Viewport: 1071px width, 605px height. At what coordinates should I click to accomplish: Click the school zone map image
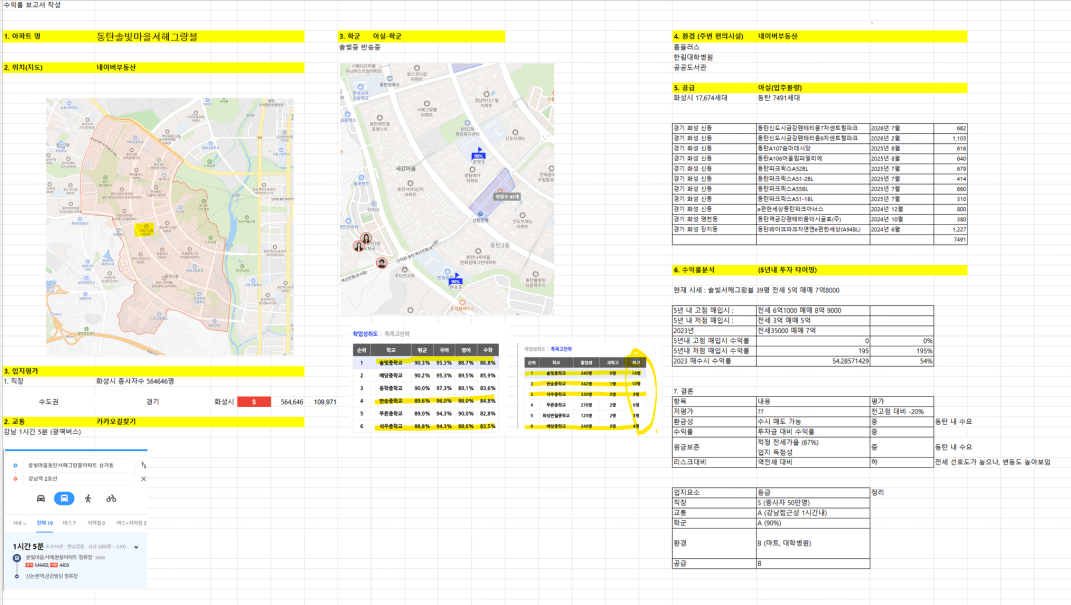(x=447, y=189)
